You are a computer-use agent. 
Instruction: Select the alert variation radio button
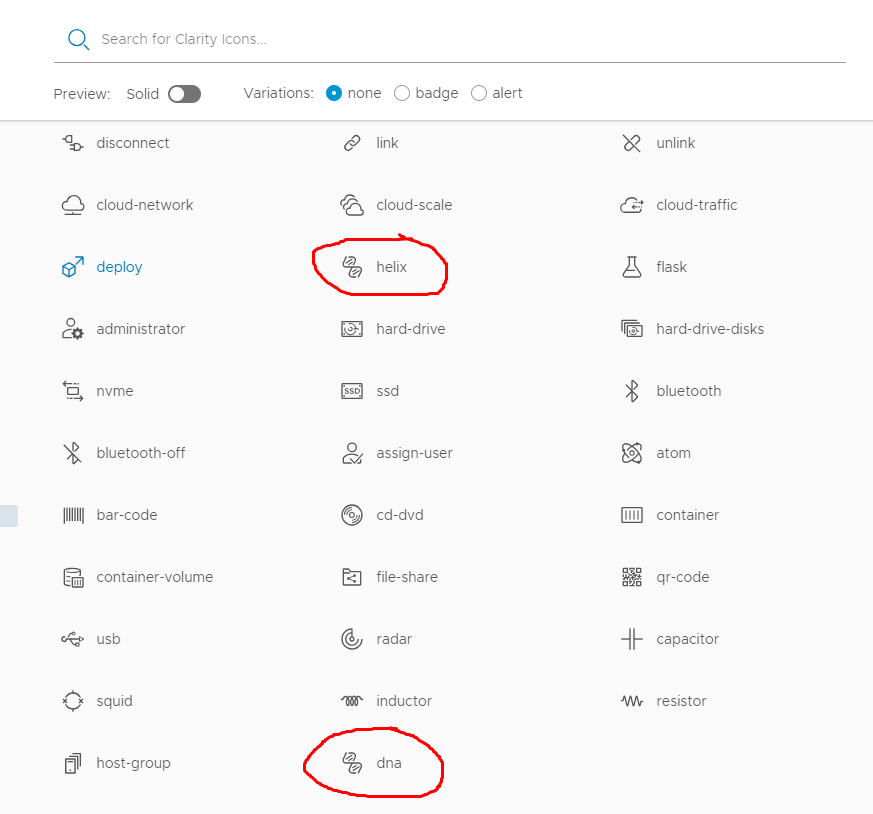click(479, 93)
